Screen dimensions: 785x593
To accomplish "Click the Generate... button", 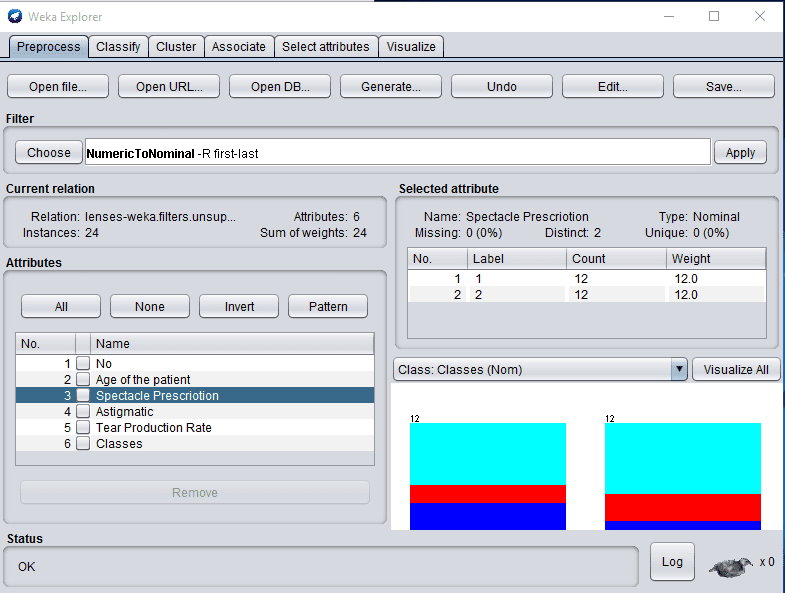I will click(391, 87).
